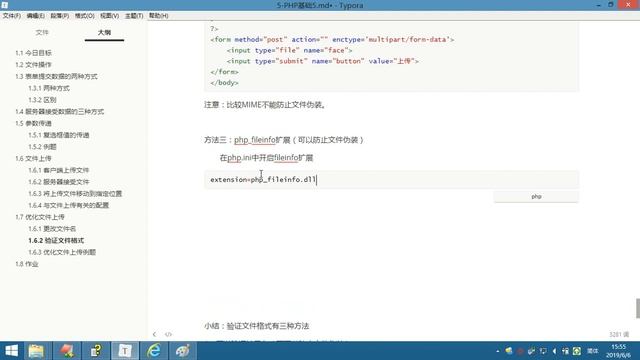Click the 注意：比较MIME不能防止文件伪装 line
The image size is (640, 360).
pos(265,105)
